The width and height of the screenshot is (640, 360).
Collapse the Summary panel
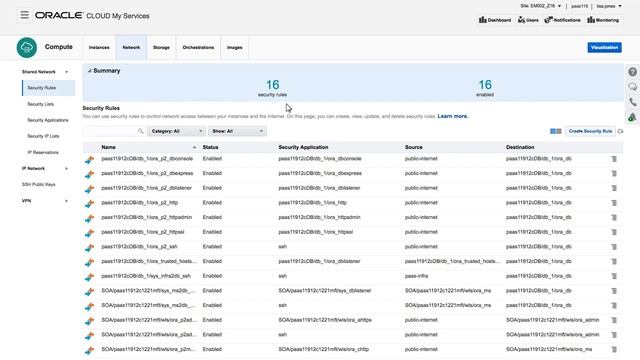(x=90, y=71)
